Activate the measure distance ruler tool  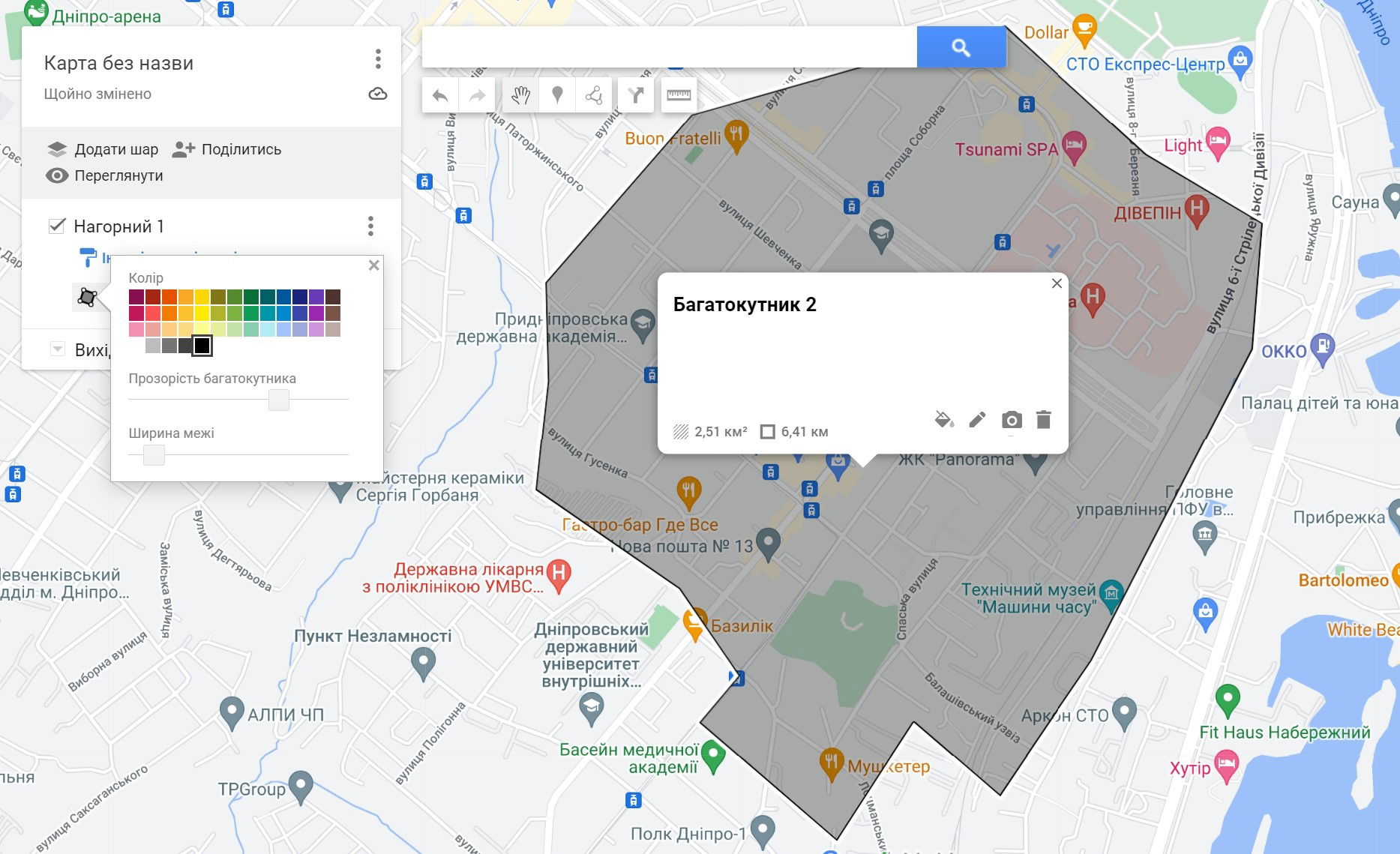[679, 95]
